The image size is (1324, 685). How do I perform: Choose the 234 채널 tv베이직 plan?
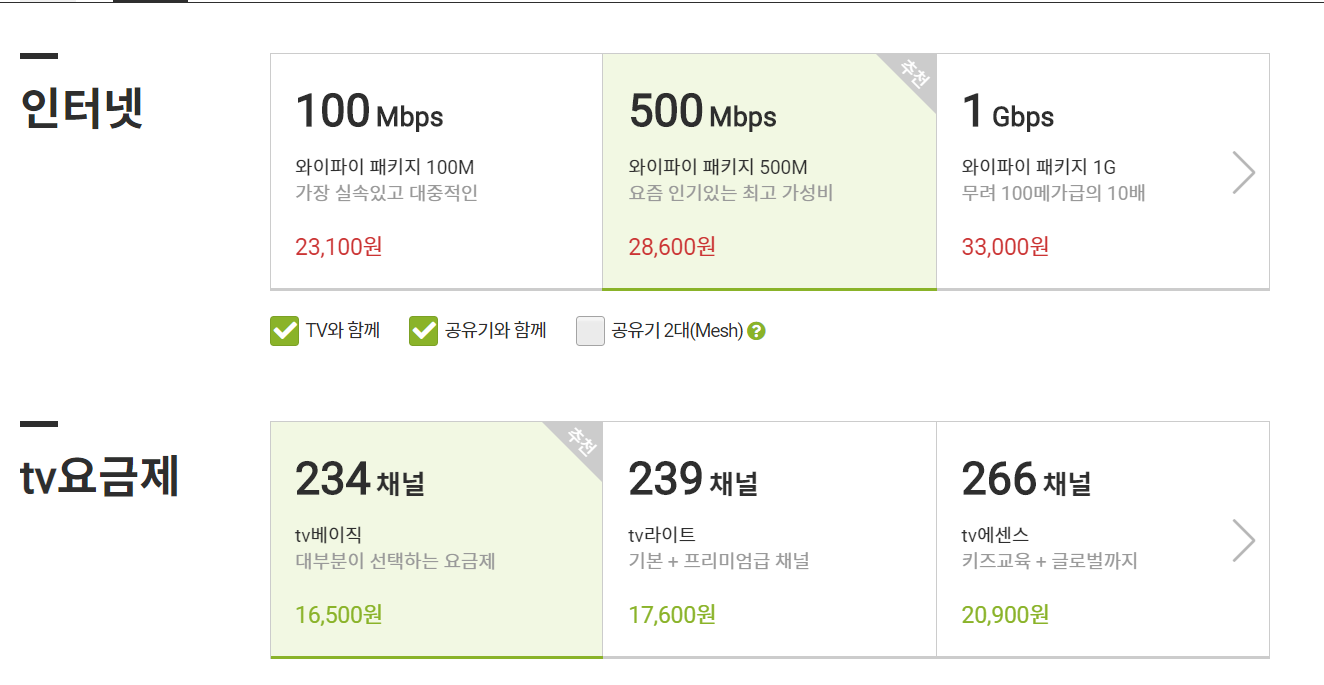436,539
